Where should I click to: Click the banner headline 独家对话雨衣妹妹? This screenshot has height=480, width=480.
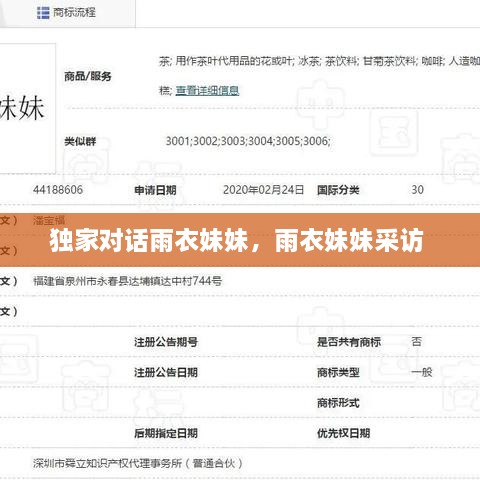[x=149, y=240]
